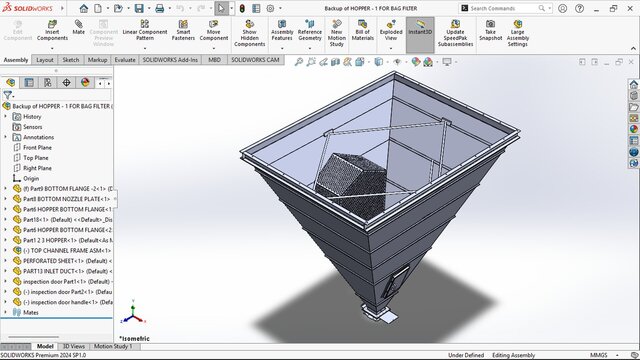Expand PERFORATED SHEET component
This screenshot has width=640, height=360.
coord(5,260)
